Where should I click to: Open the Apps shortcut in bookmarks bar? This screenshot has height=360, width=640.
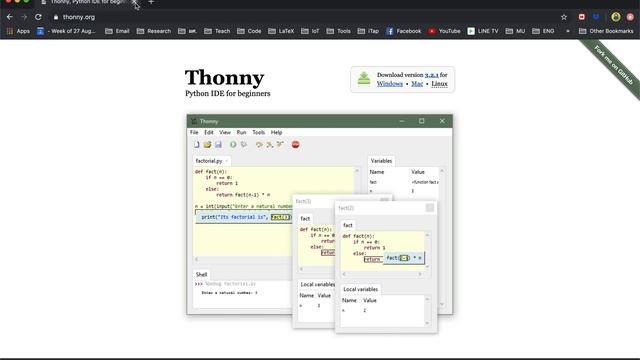[x=18, y=31]
